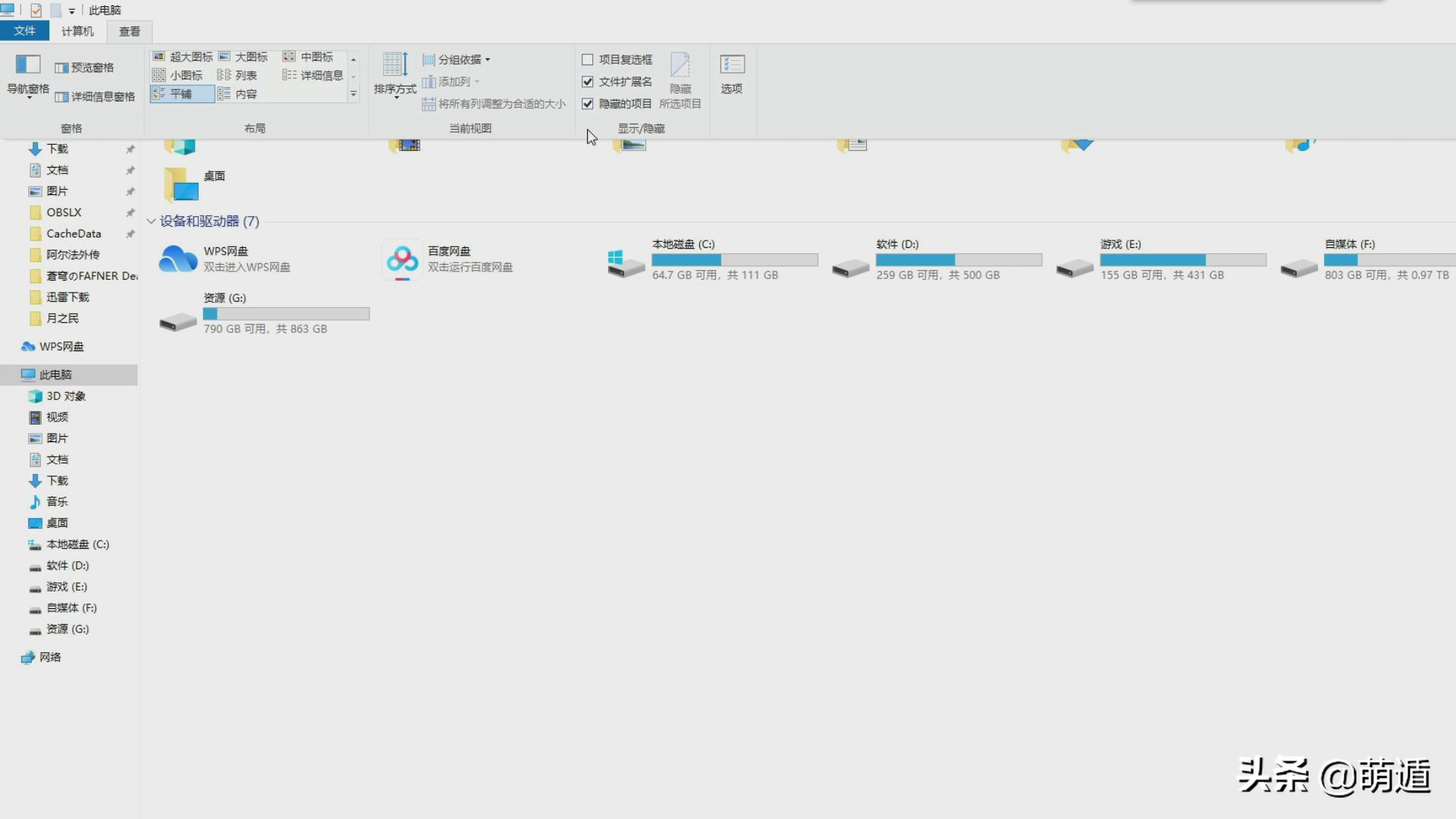The image size is (1456, 819).
Task: Uncheck the 隐藏的项目 checkbox
Action: (x=588, y=103)
